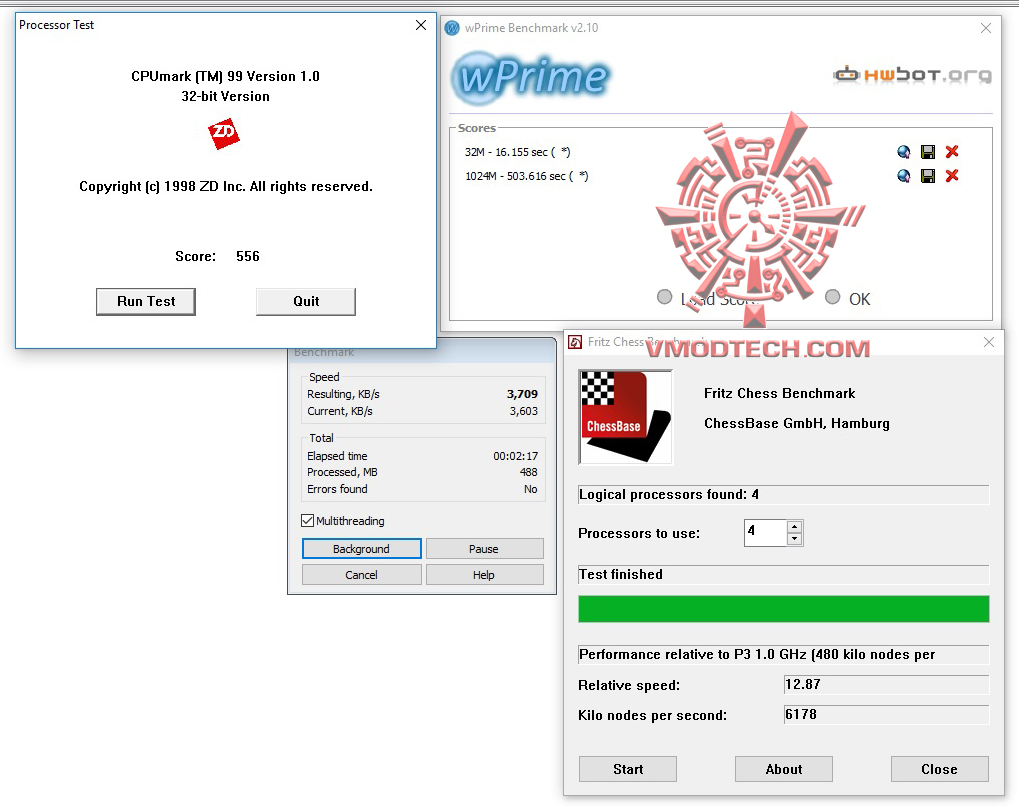Click Performance relative to P3 text field

click(784, 655)
